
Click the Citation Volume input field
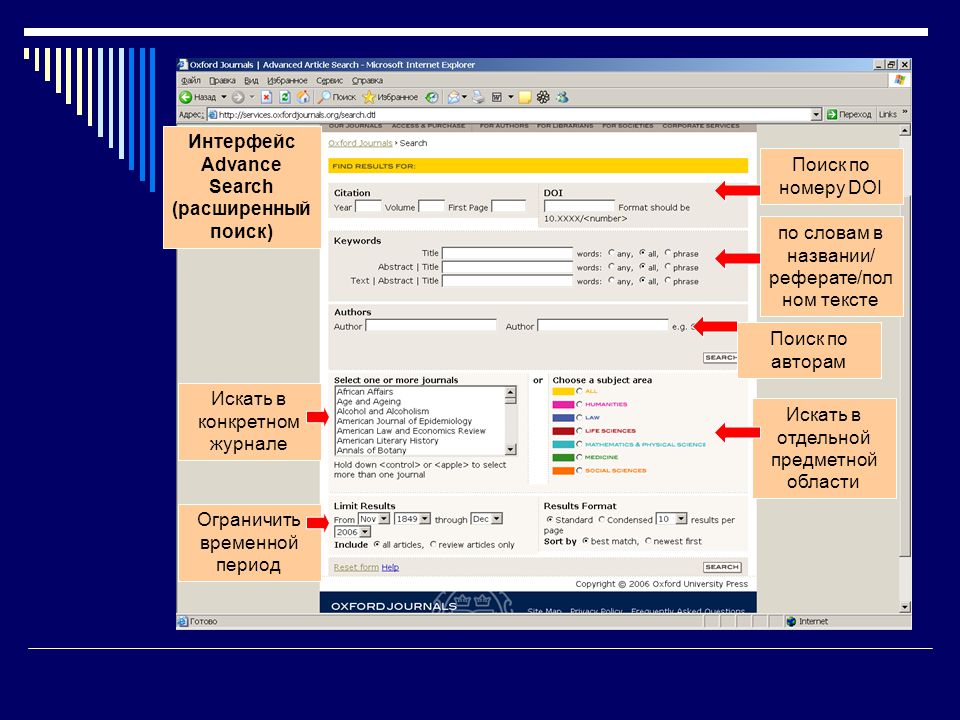coord(432,206)
